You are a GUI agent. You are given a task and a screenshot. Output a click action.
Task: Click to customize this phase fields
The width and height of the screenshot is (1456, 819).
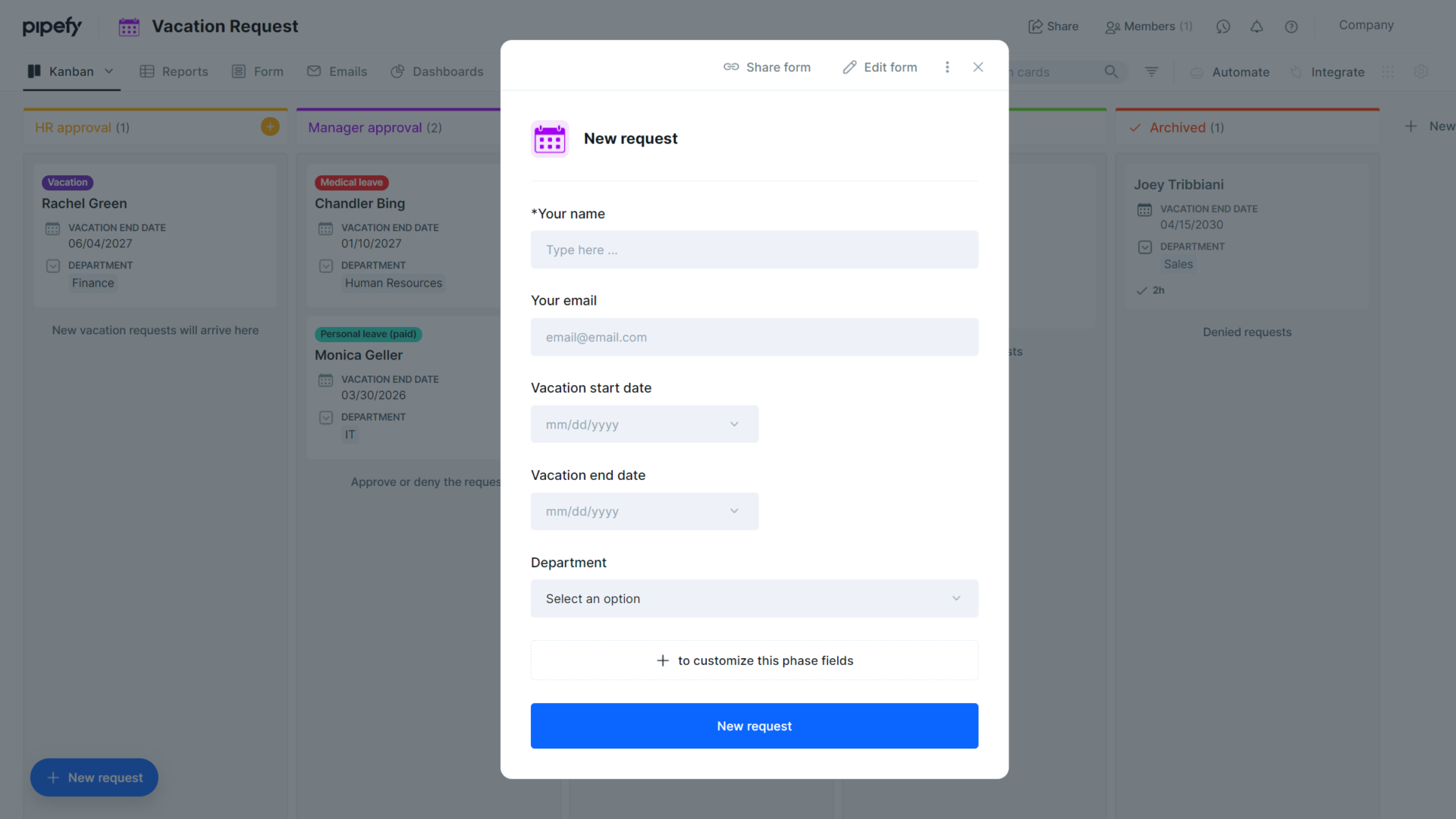click(754, 660)
